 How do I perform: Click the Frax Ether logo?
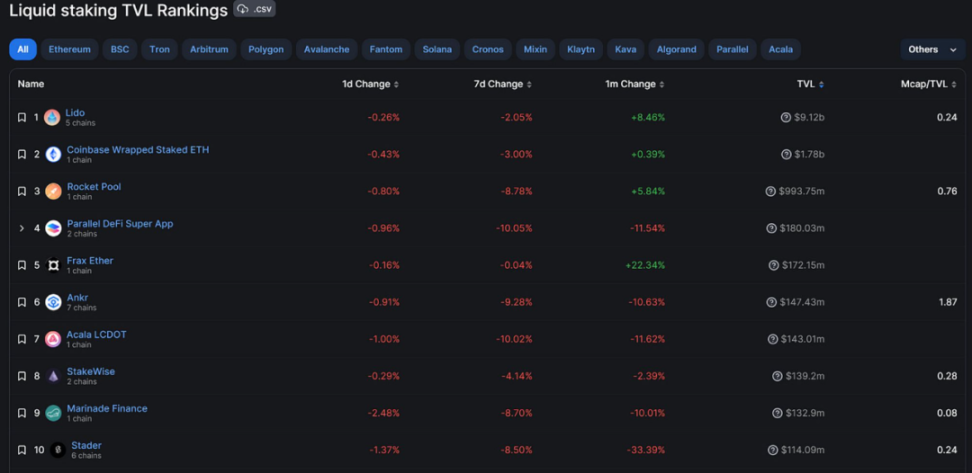[53, 265]
